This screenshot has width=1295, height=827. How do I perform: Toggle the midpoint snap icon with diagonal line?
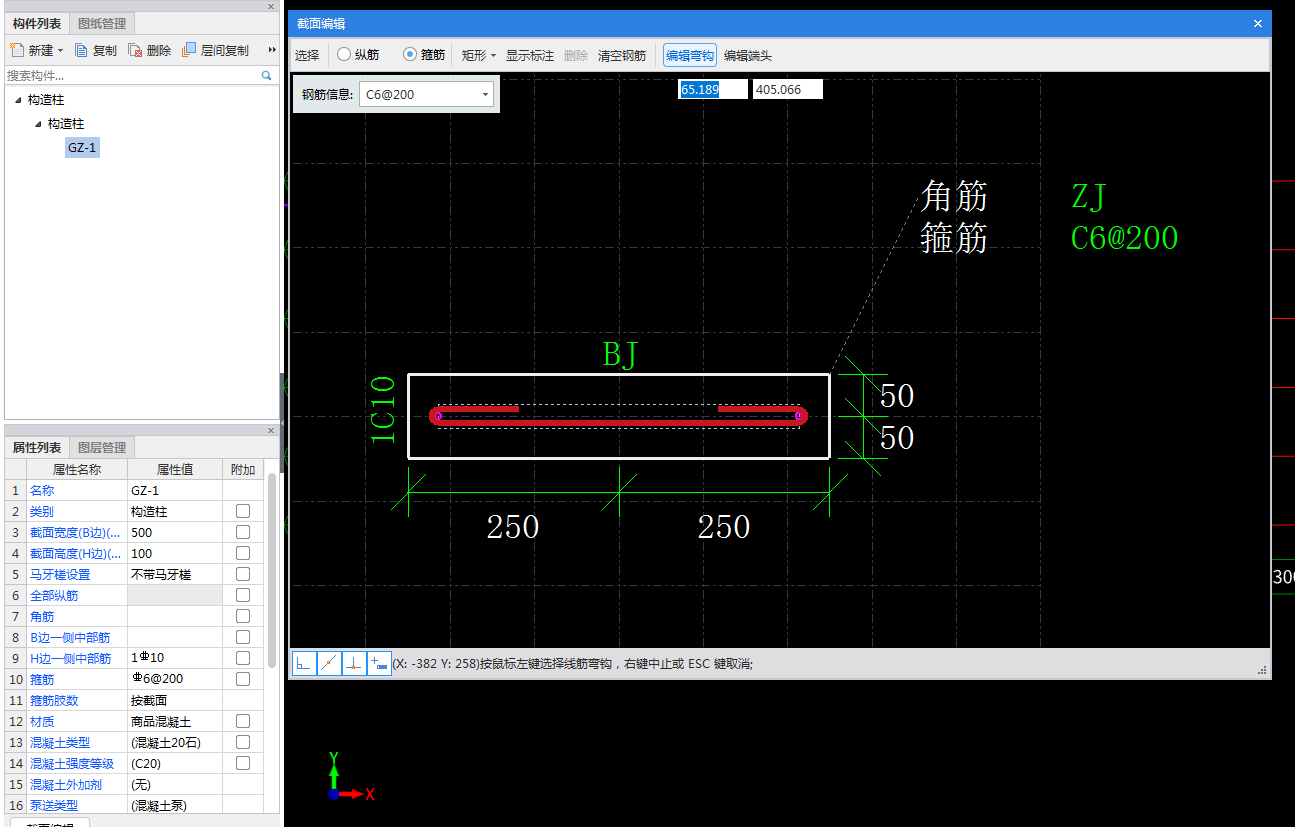pyautogui.click(x=329, y=663)
